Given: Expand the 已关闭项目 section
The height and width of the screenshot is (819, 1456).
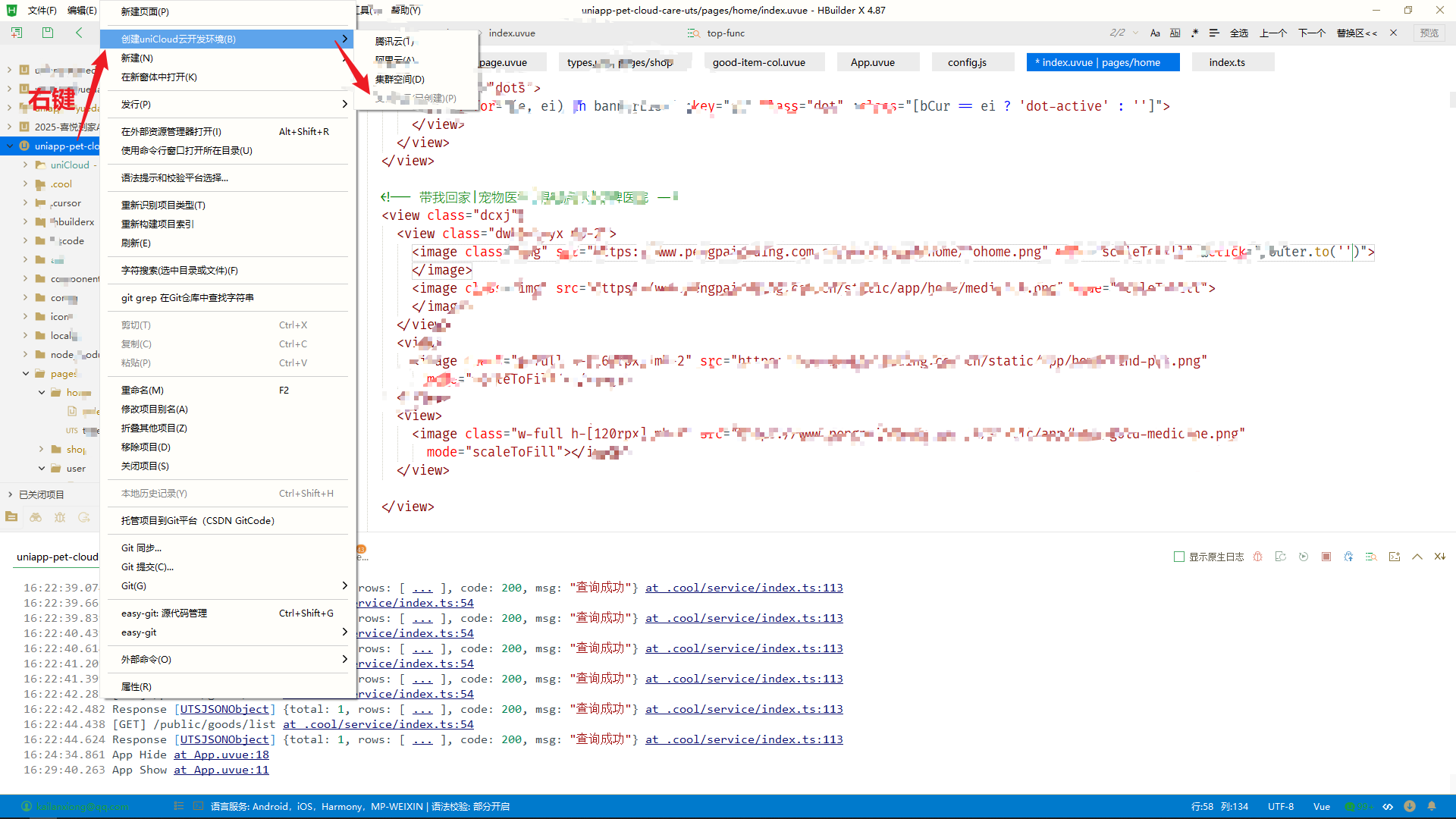Looking at the screenshot, I should 10,494.
